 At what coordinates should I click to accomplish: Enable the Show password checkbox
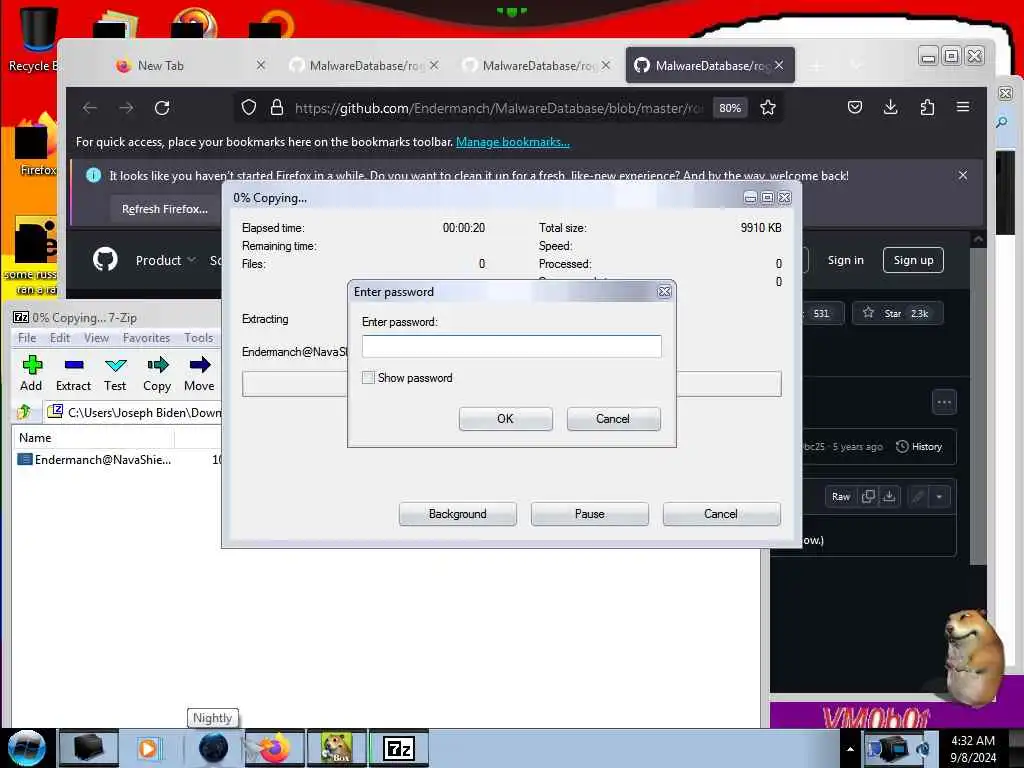(x=368, y=377)
